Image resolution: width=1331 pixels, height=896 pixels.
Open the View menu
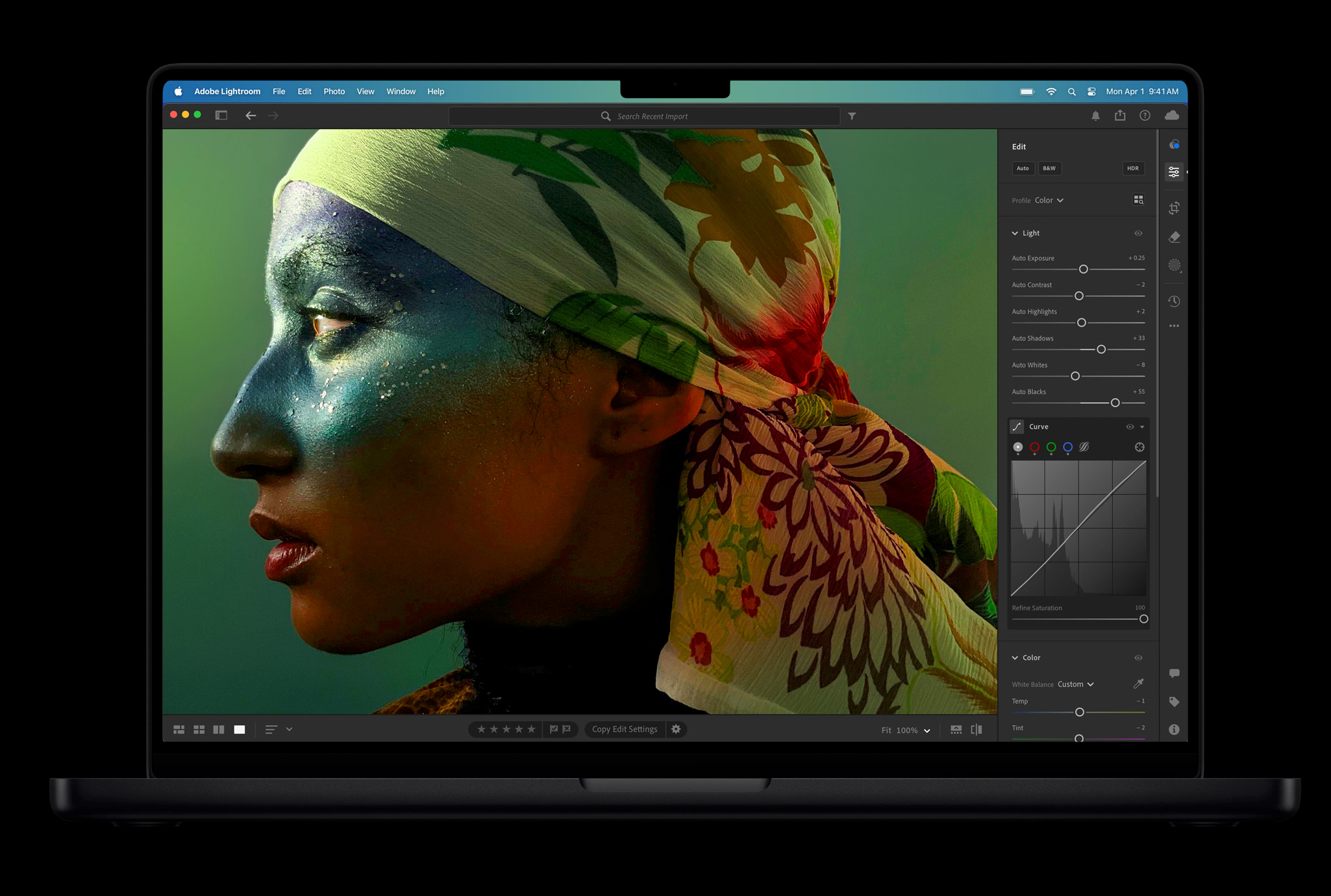(365, 92)
